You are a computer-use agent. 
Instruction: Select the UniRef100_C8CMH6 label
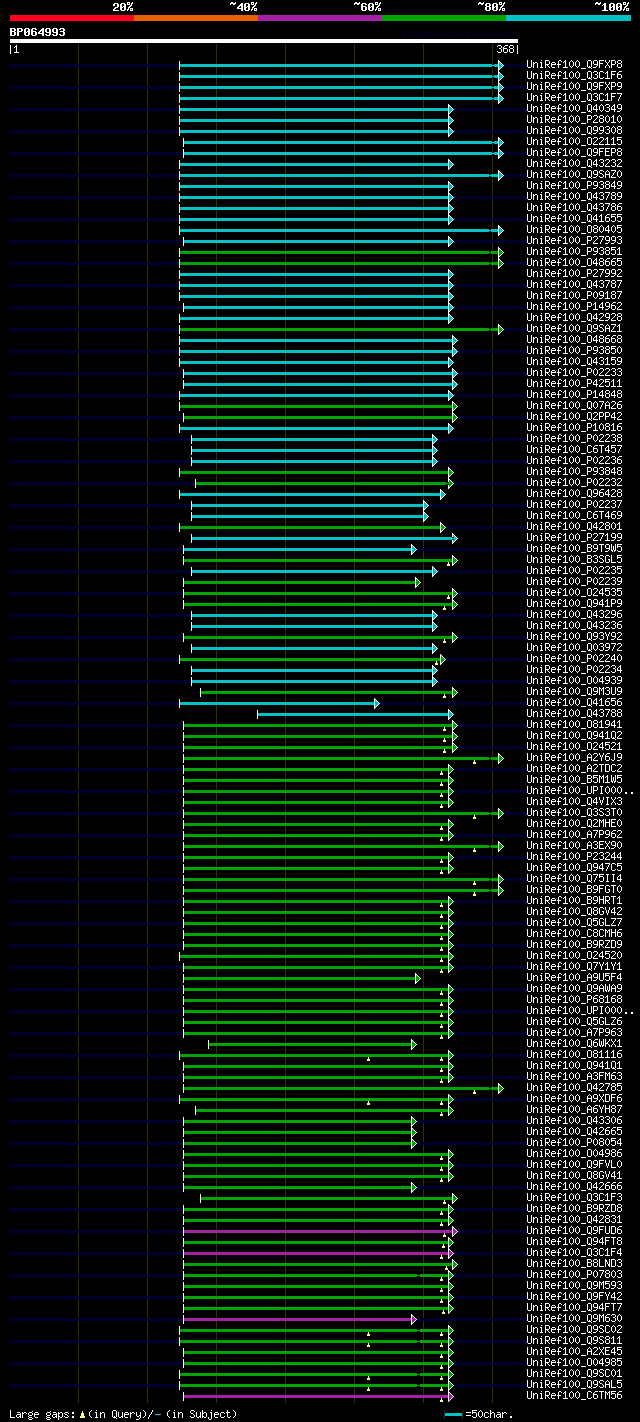click(x=574, y=933)
